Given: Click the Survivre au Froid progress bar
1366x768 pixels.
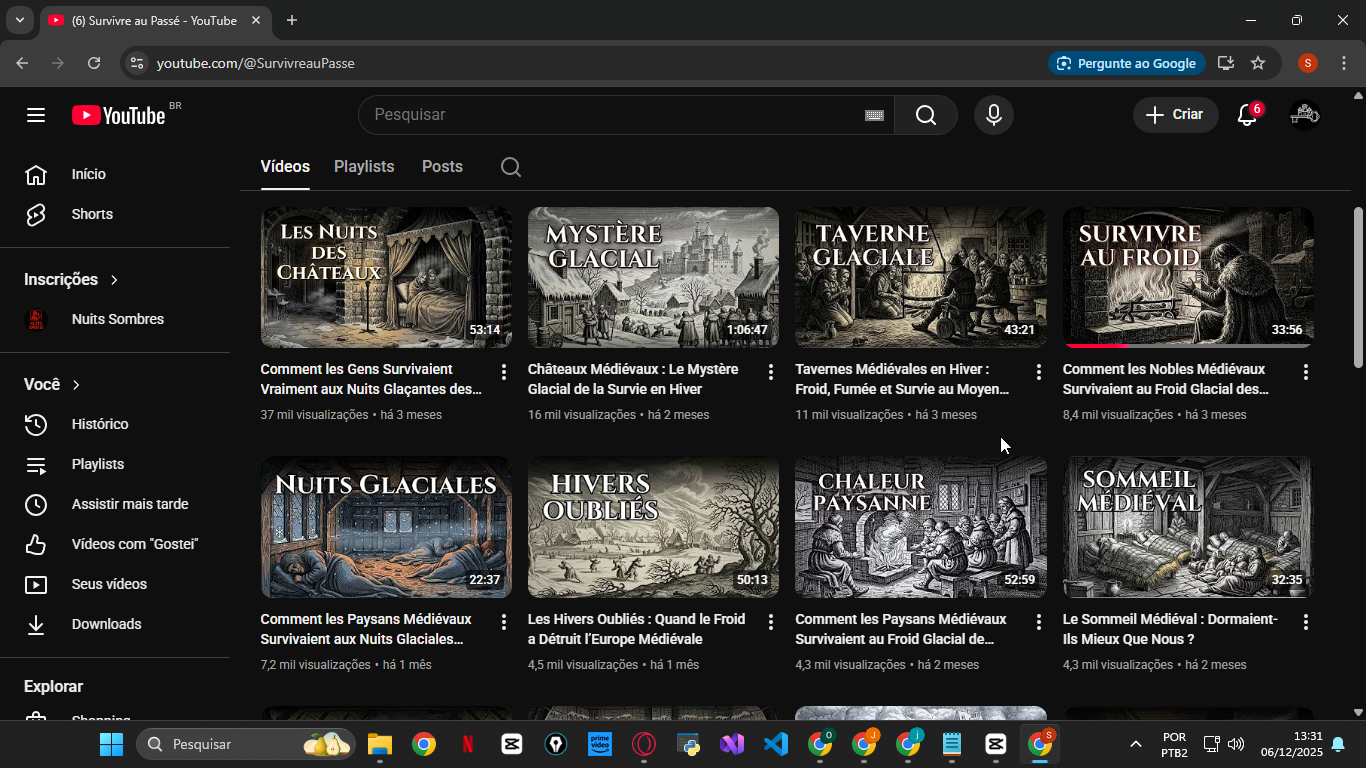Looking at the screenshot, I should (1187, 345).
